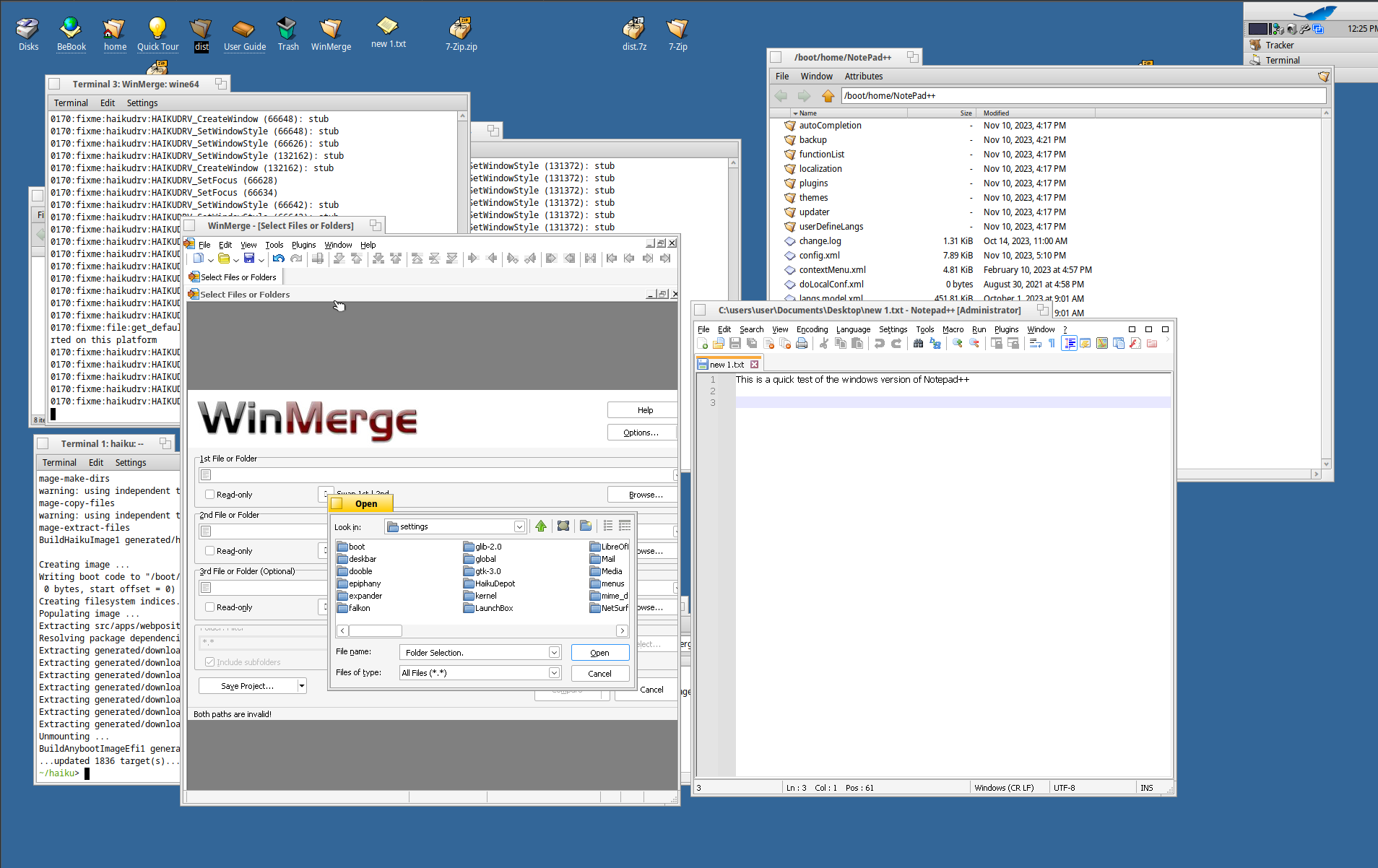The image size is (1378, 868).
Task: Click the Save icon in Notepad++ toolbar
Action: [735, 344]
